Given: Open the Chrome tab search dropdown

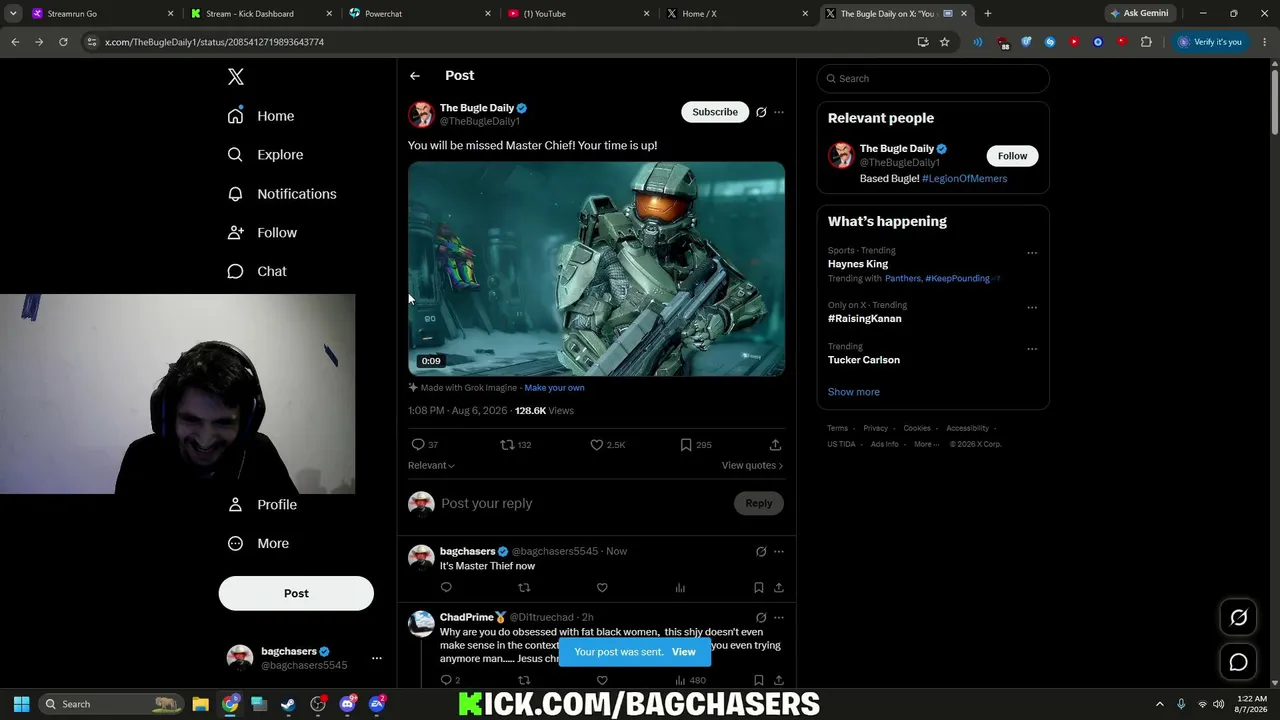Looking at the screenshot, I should coord(13,14).
